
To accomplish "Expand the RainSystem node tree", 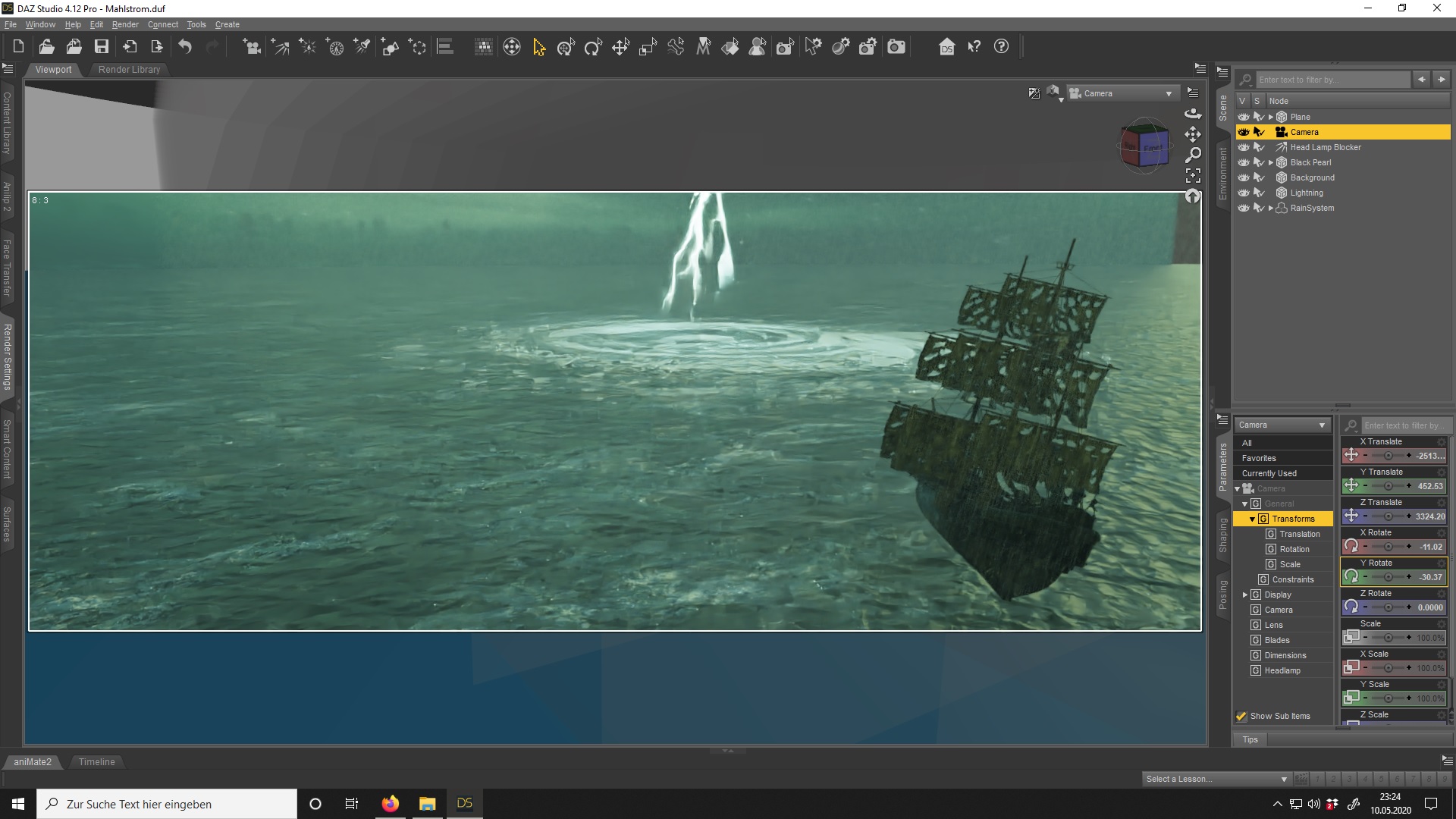I will (1271, 208).
